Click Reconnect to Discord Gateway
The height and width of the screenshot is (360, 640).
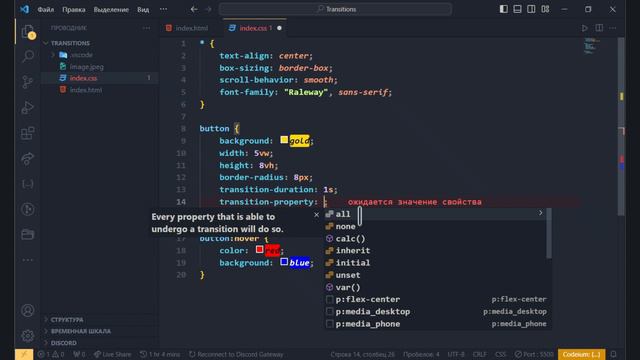pyautogui.click(x=236, y=354)
